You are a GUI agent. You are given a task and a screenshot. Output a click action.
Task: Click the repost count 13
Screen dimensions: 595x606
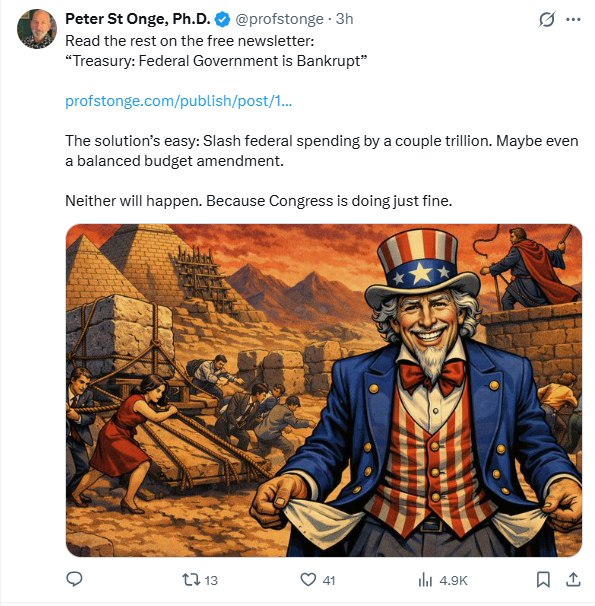(x=211, y=580)
